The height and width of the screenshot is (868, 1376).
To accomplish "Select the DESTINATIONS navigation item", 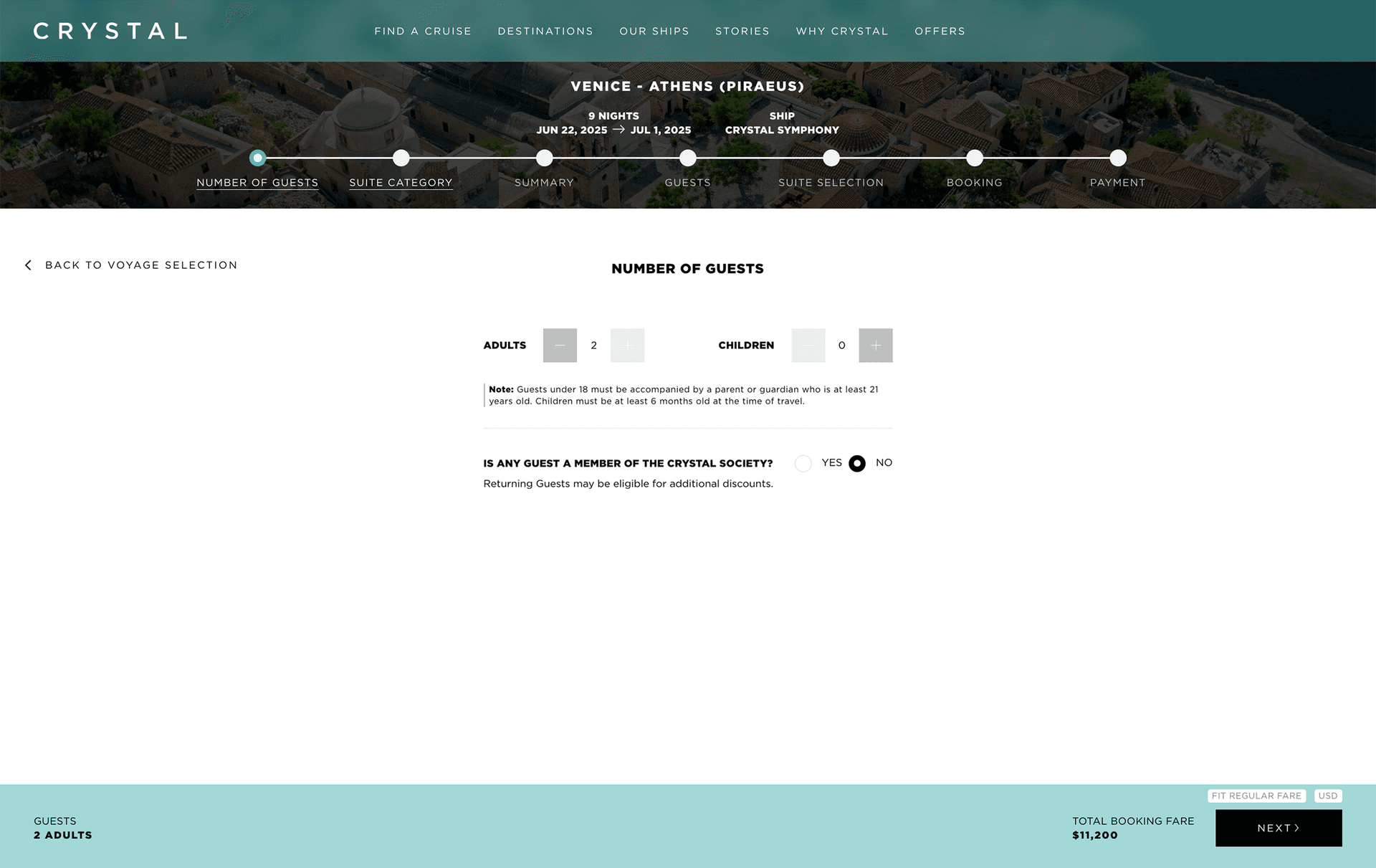I will [546, 31].
